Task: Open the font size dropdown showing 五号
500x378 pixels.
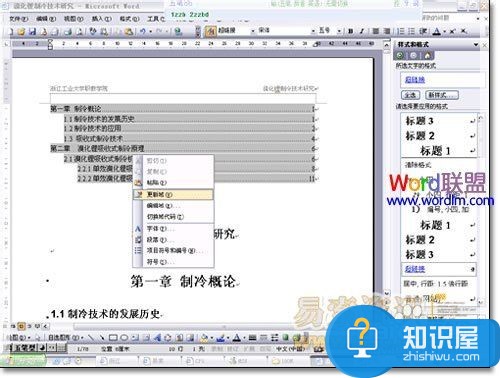Action: [x=339, y=31]
